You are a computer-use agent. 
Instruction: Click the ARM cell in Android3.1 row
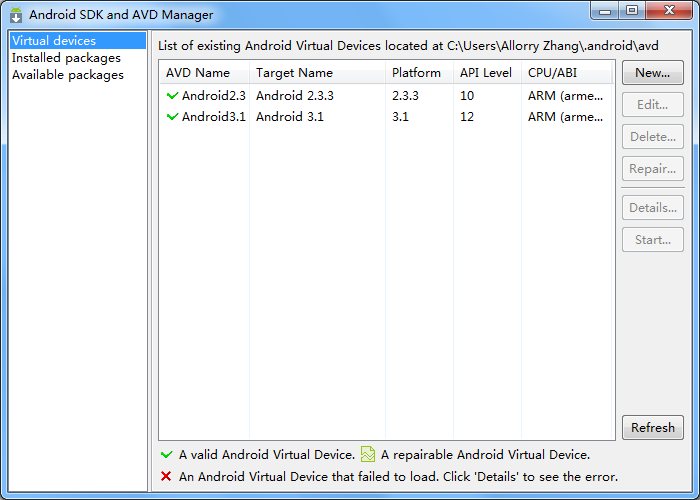click(565, 117)
